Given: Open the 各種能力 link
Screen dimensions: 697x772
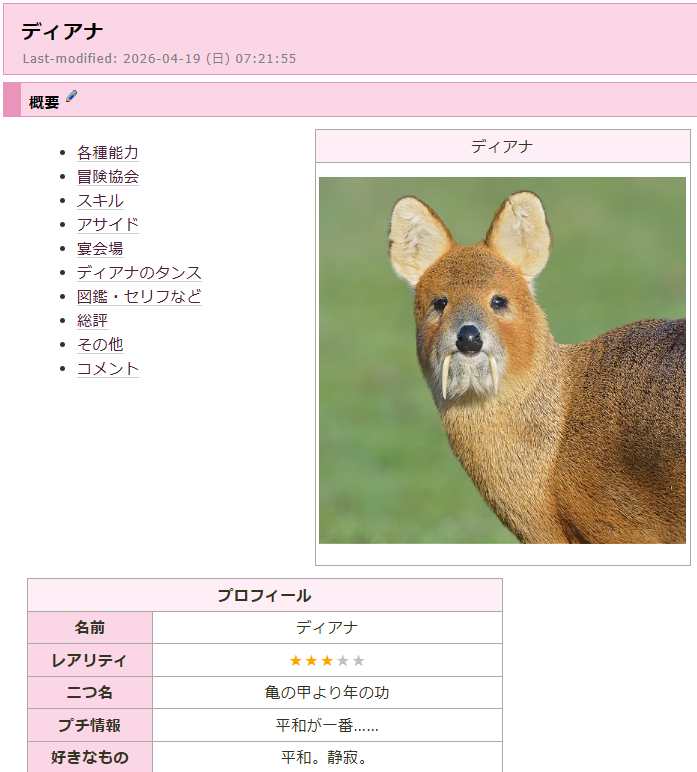Looking at the screenshot, I should [x=108, y=153].
